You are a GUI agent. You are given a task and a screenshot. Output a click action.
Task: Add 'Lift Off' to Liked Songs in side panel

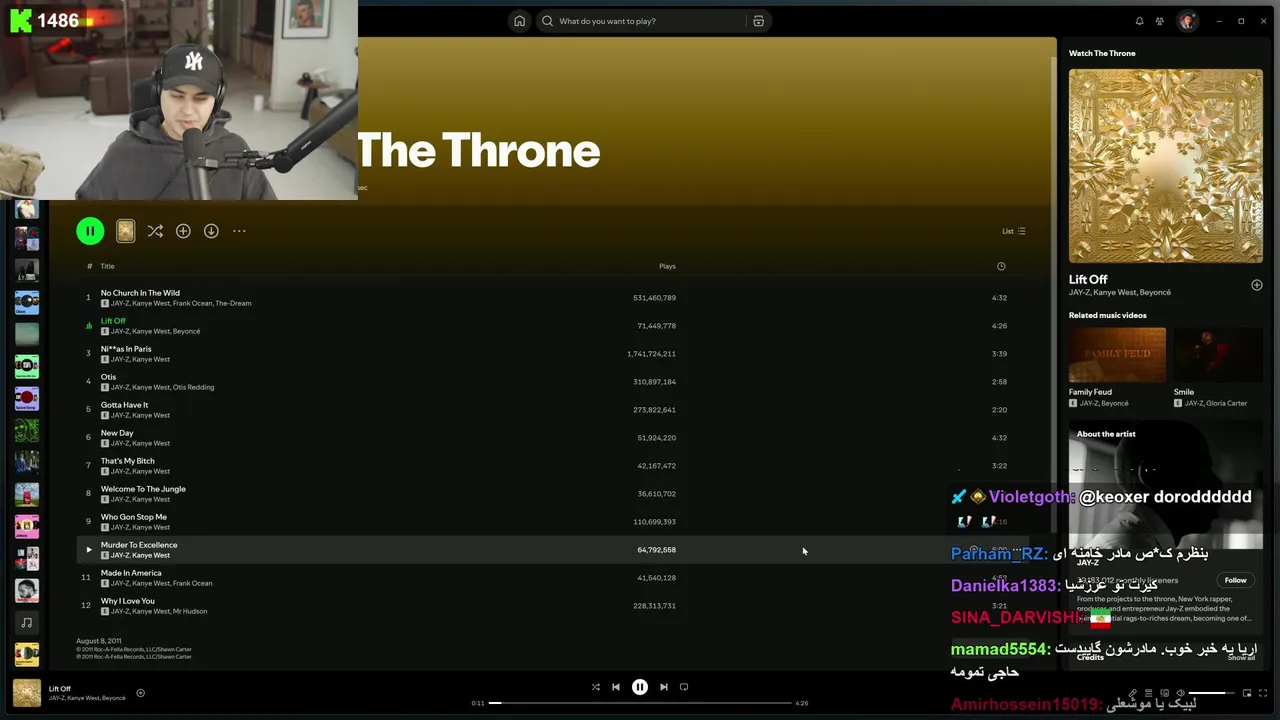(x=1257, y=285)
